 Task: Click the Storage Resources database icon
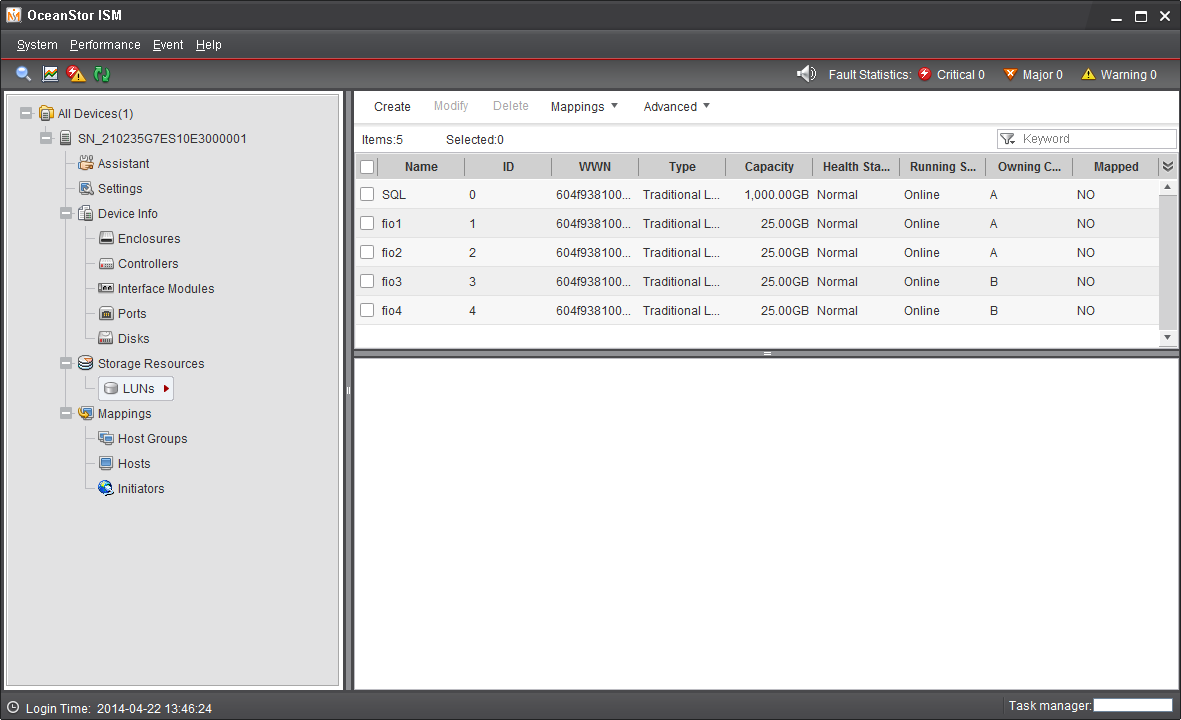pyautogui.click(x=86, y=363)
